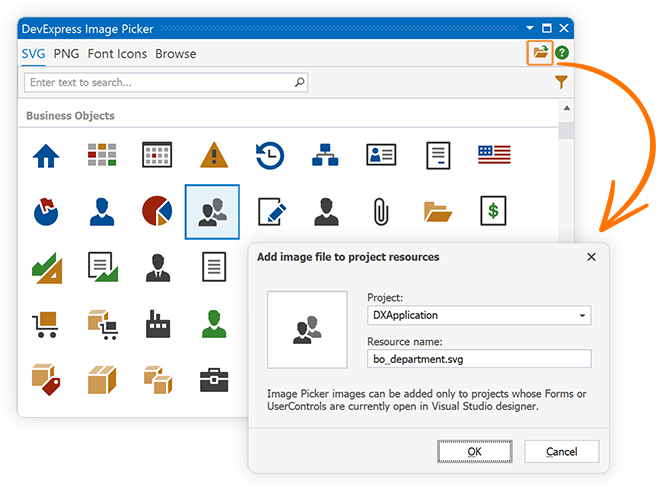Image resolution: width=656 pixels, height=490 pixels.
Task: Choose the two stacked boxes icon
Action: [158, 380]
